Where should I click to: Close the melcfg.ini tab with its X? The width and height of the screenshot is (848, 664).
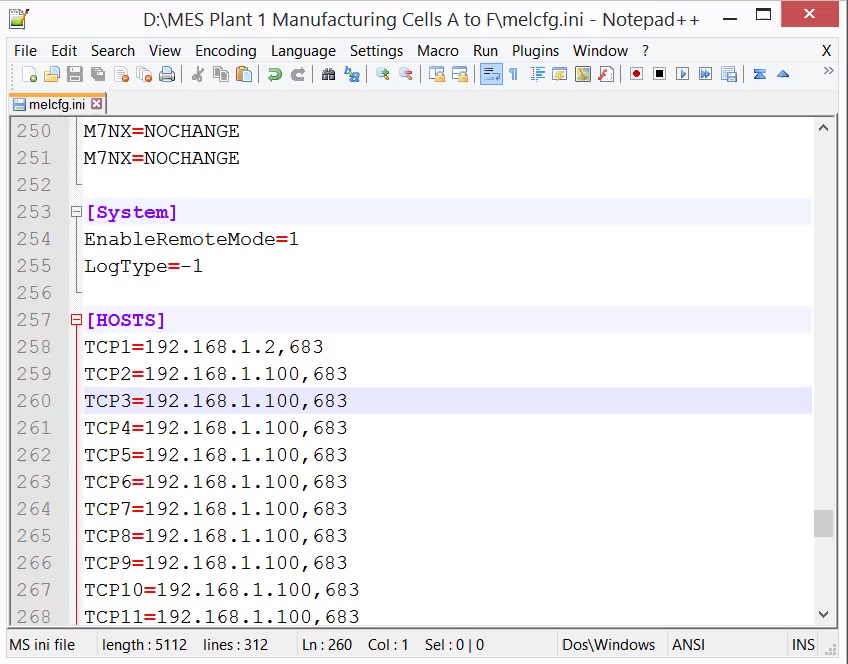[96, 104]
